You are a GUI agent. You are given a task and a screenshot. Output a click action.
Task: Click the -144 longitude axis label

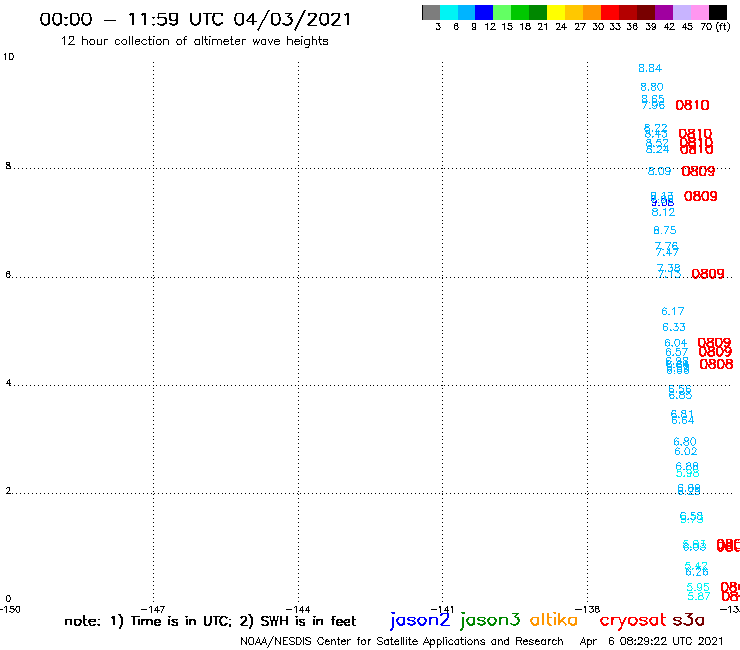pos(298,609)
